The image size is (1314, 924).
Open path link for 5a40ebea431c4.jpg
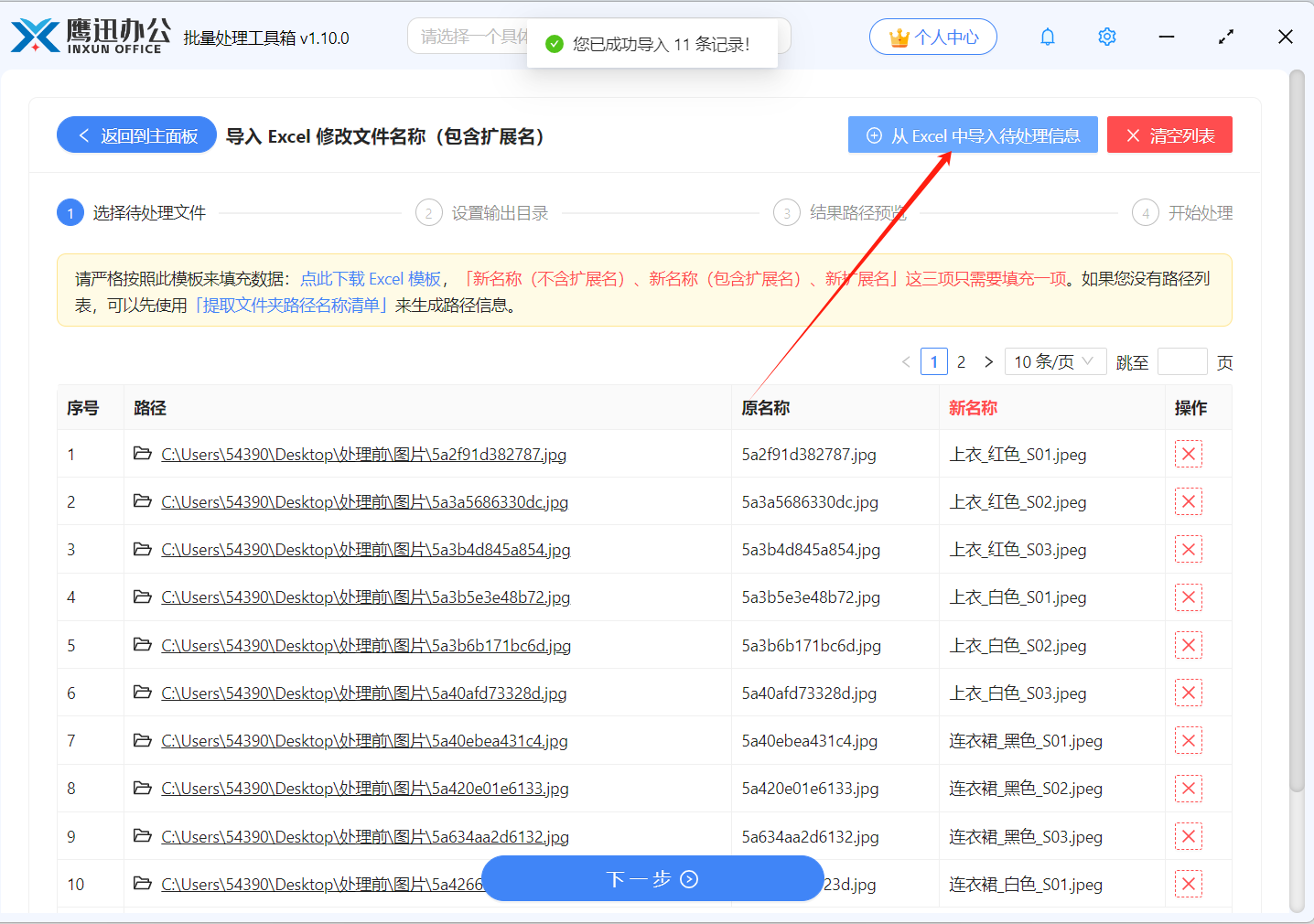click(365, 741)
